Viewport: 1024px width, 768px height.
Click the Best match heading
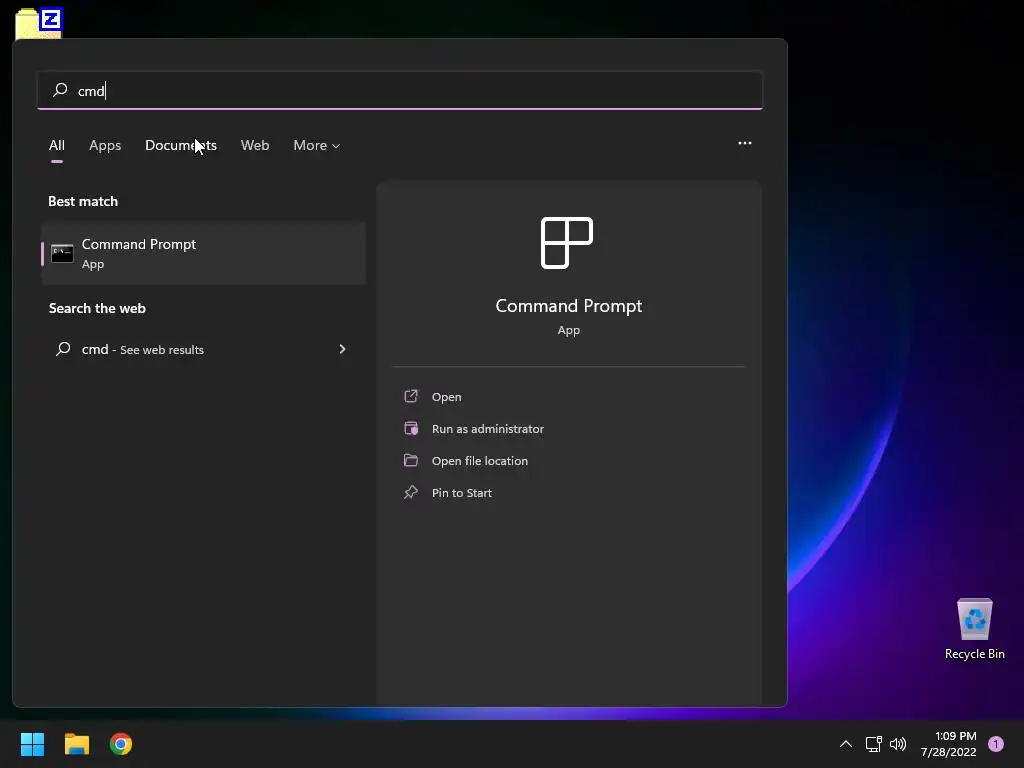click(83, 201)
